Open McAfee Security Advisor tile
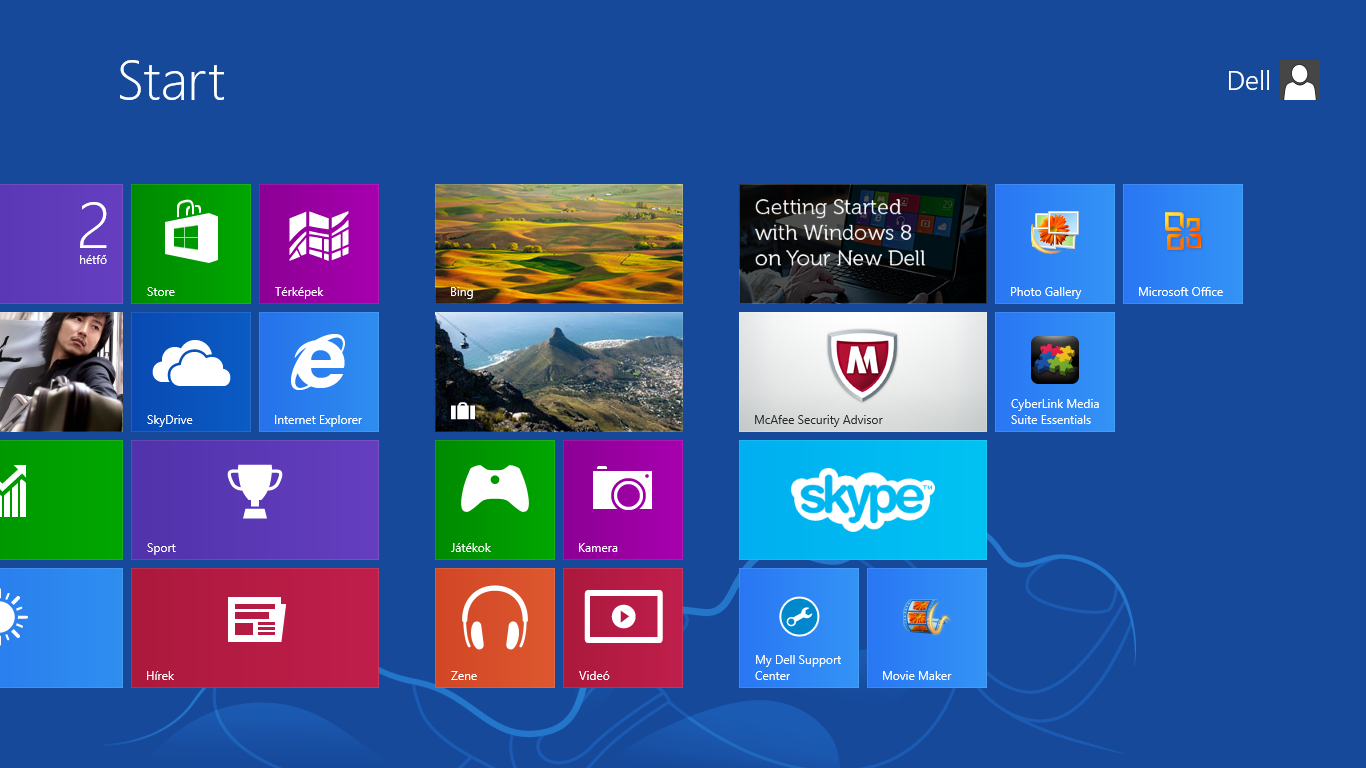The height and width of the screenshot is (768, 1366). tap(863, 372)
